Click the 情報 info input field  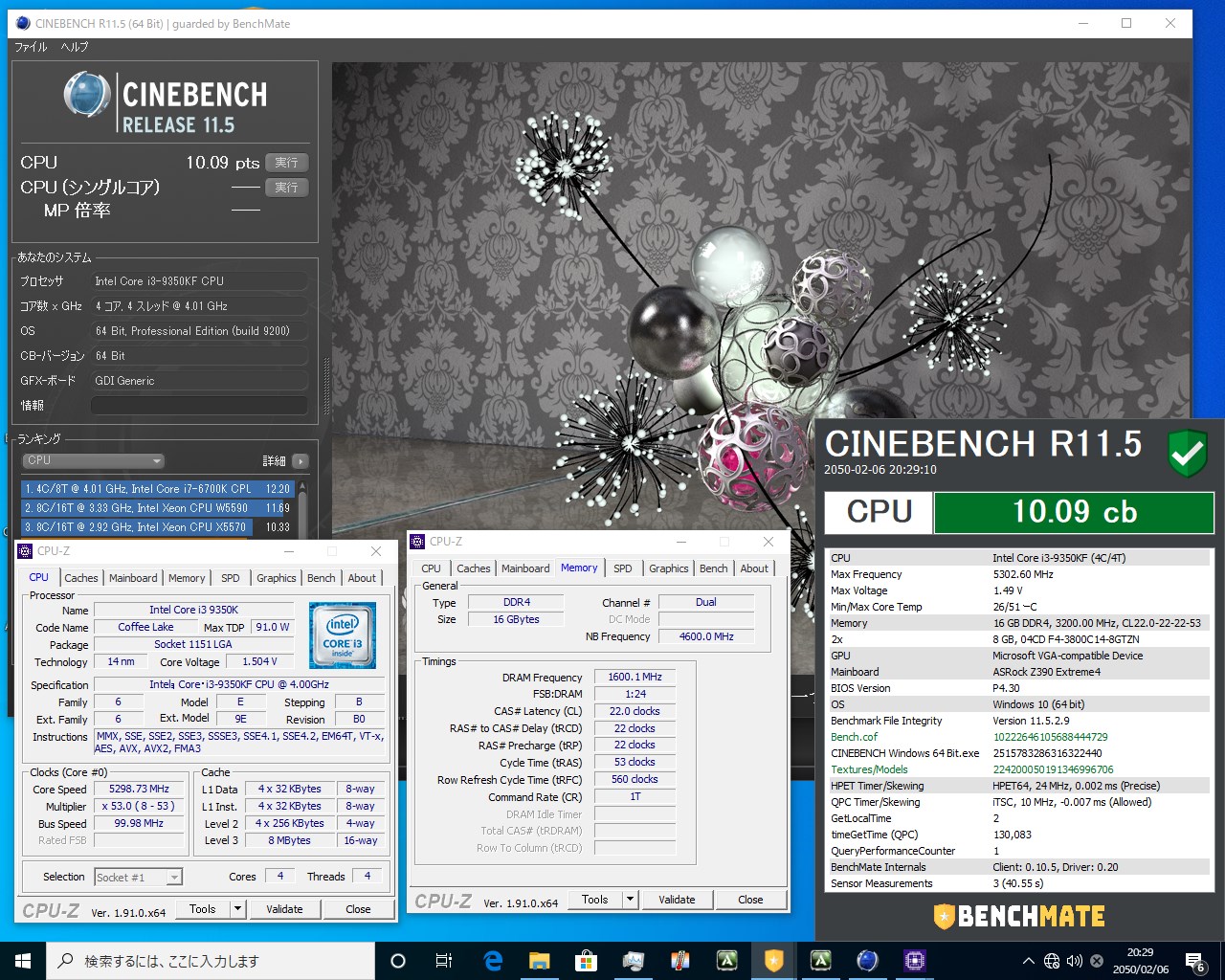pos(199,406)
